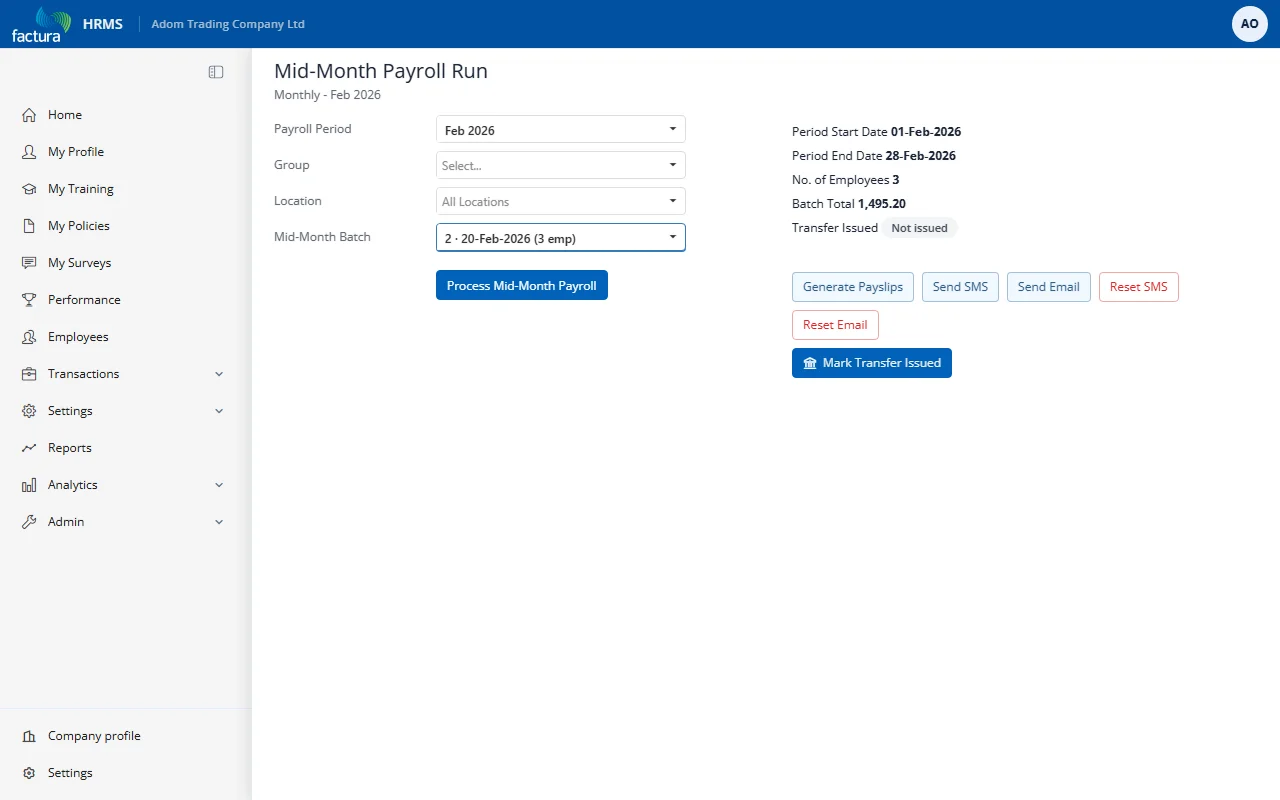Click the Transactions briefcase icon
Screen dimensions: 1280x800
click(29, 374)
